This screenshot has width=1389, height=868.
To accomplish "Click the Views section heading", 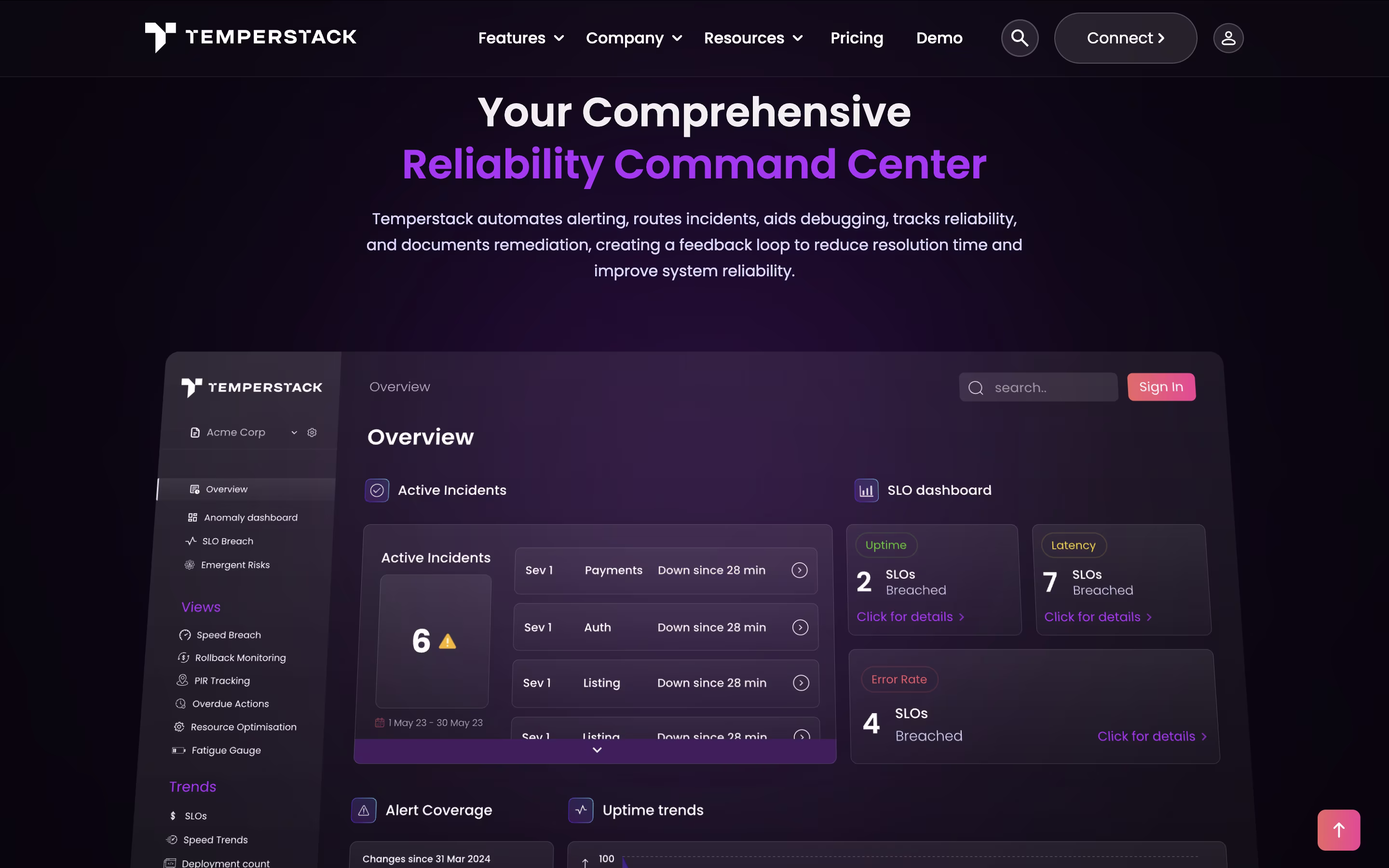I will click(x=201, y=607).
